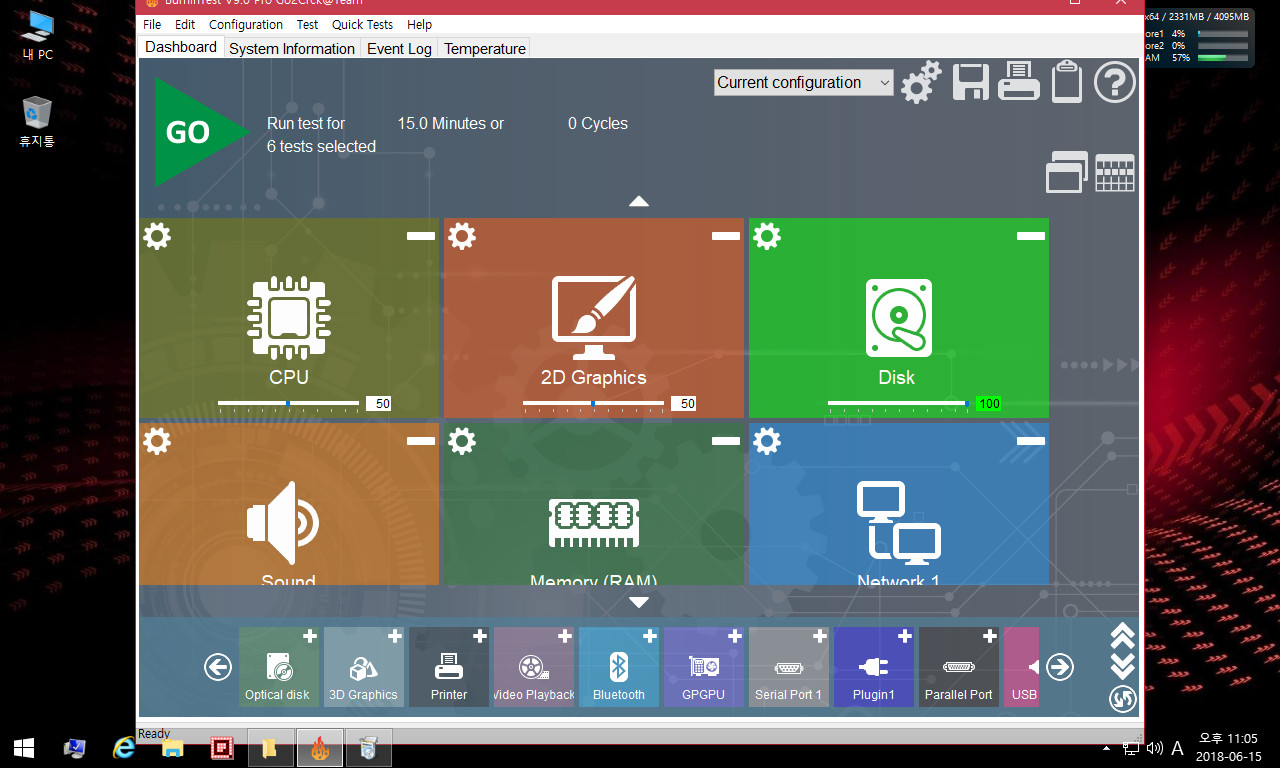
Task: Open Recycle Bin desktop icon
Action: (x=37, y=122)
